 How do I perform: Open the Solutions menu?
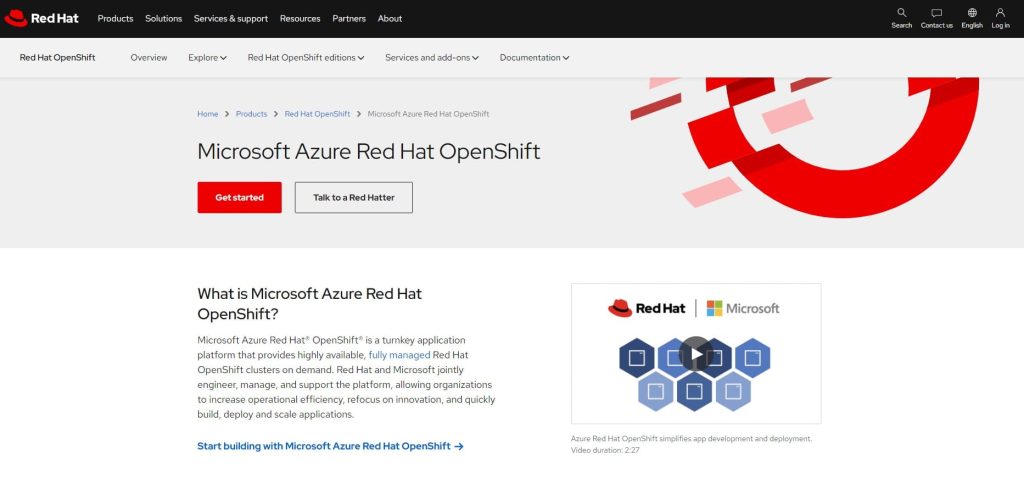click(x=164, y=18)
